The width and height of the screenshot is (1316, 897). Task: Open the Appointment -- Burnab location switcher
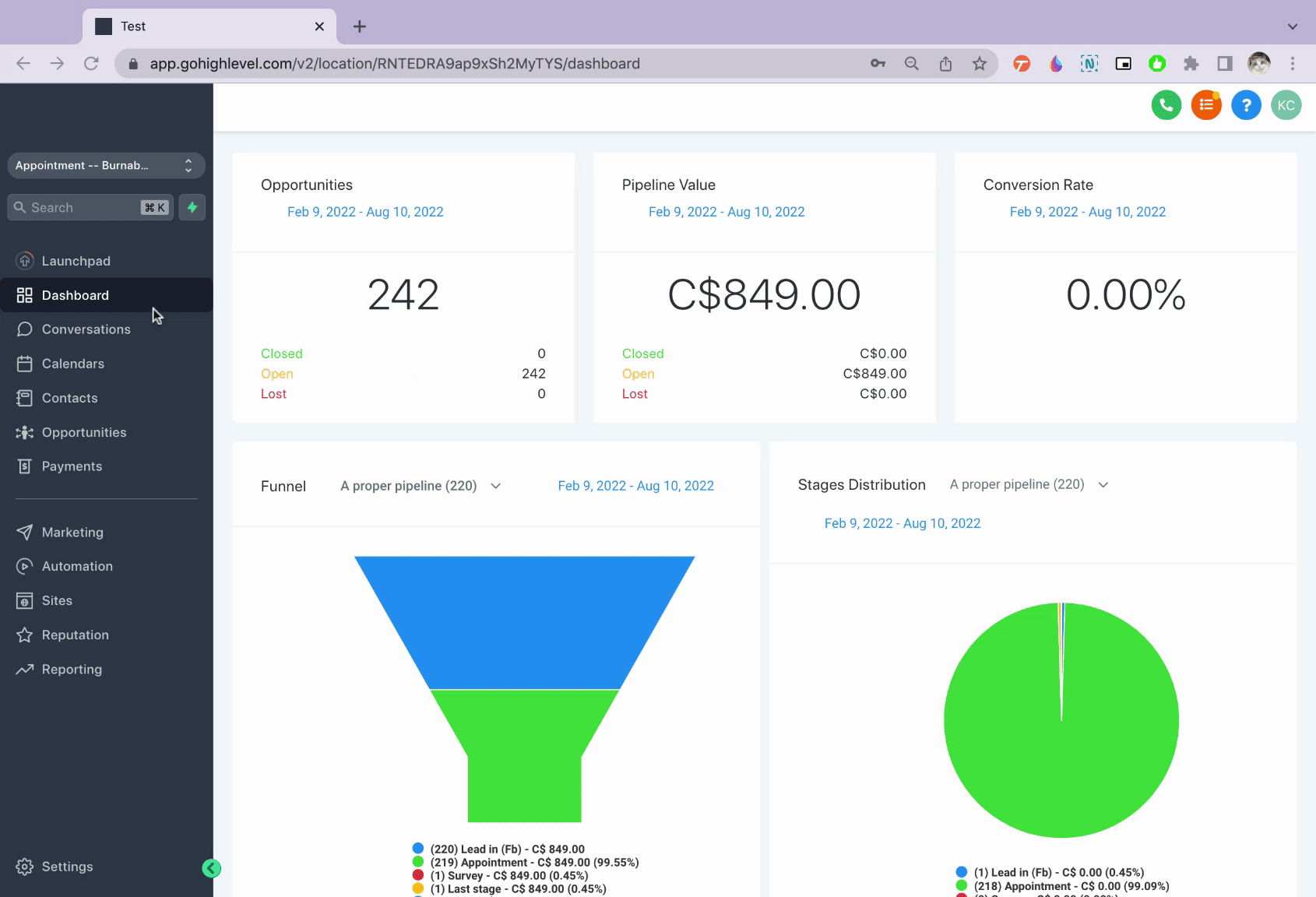[x=106, y=165]
